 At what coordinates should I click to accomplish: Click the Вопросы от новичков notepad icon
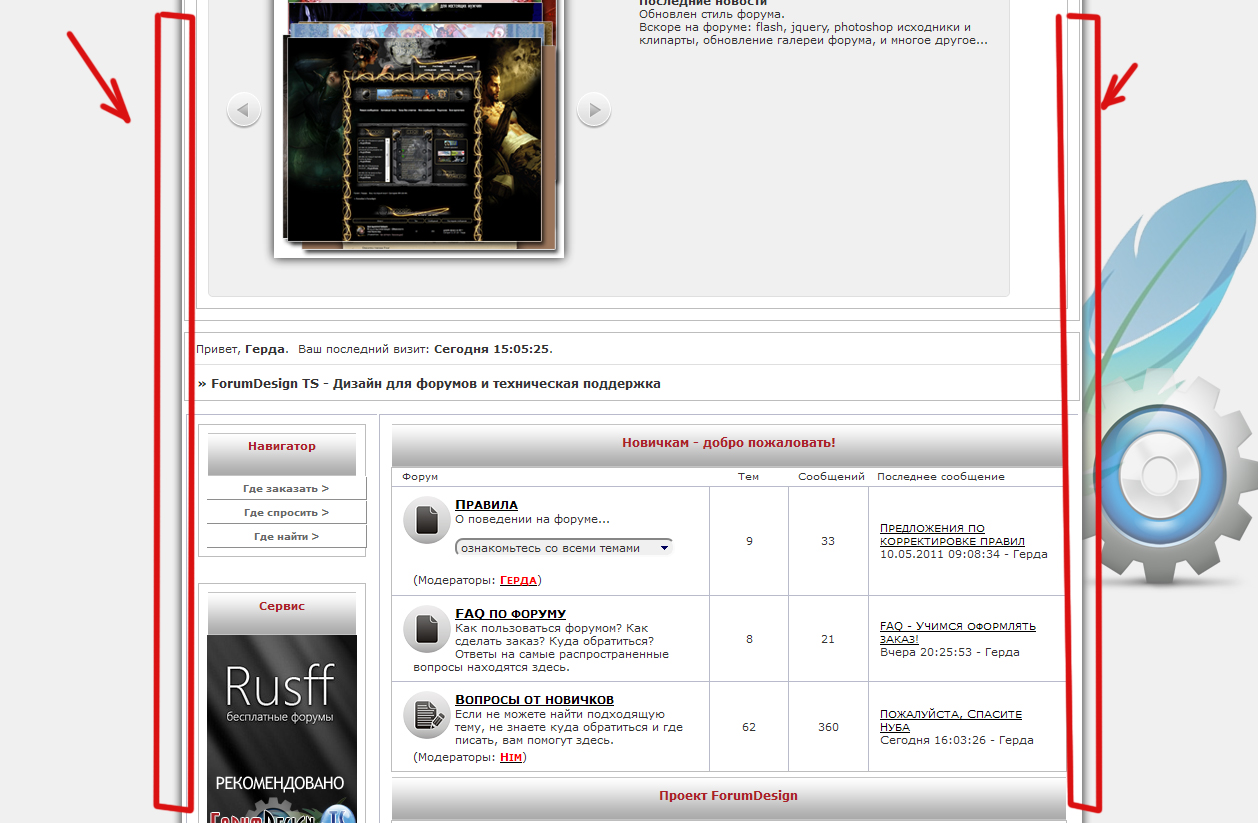tap(426, 715)
